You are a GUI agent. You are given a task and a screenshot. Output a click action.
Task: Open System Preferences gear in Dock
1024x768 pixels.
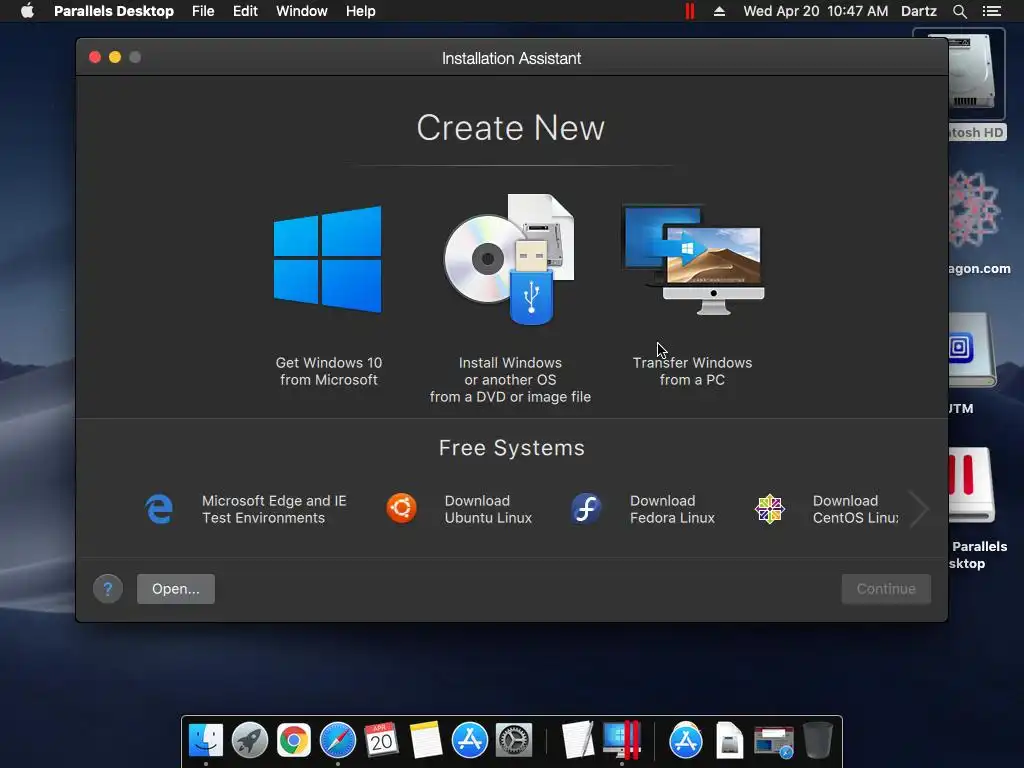[514, 741]
